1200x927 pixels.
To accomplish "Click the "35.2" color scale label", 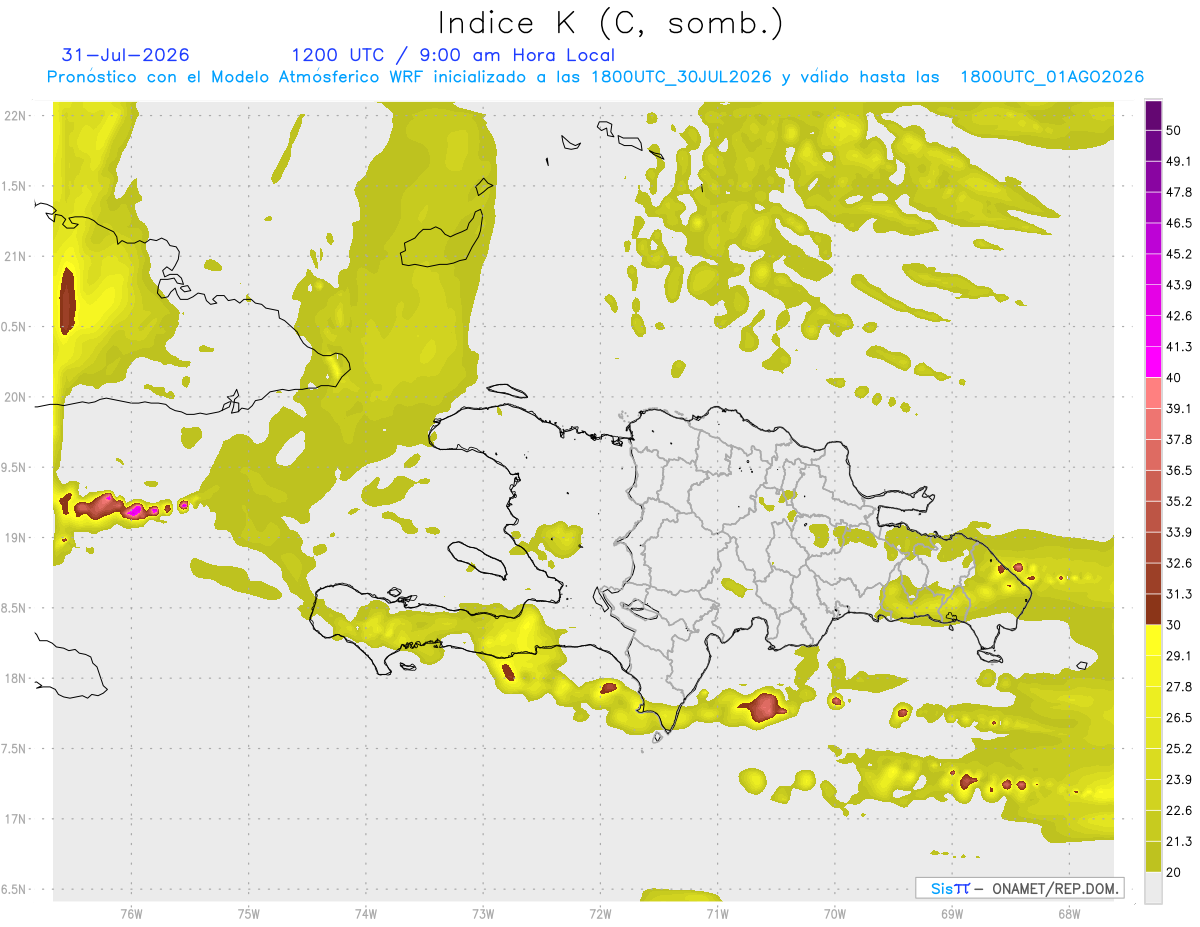I will pyautogui.click(x=1179, y=501).
